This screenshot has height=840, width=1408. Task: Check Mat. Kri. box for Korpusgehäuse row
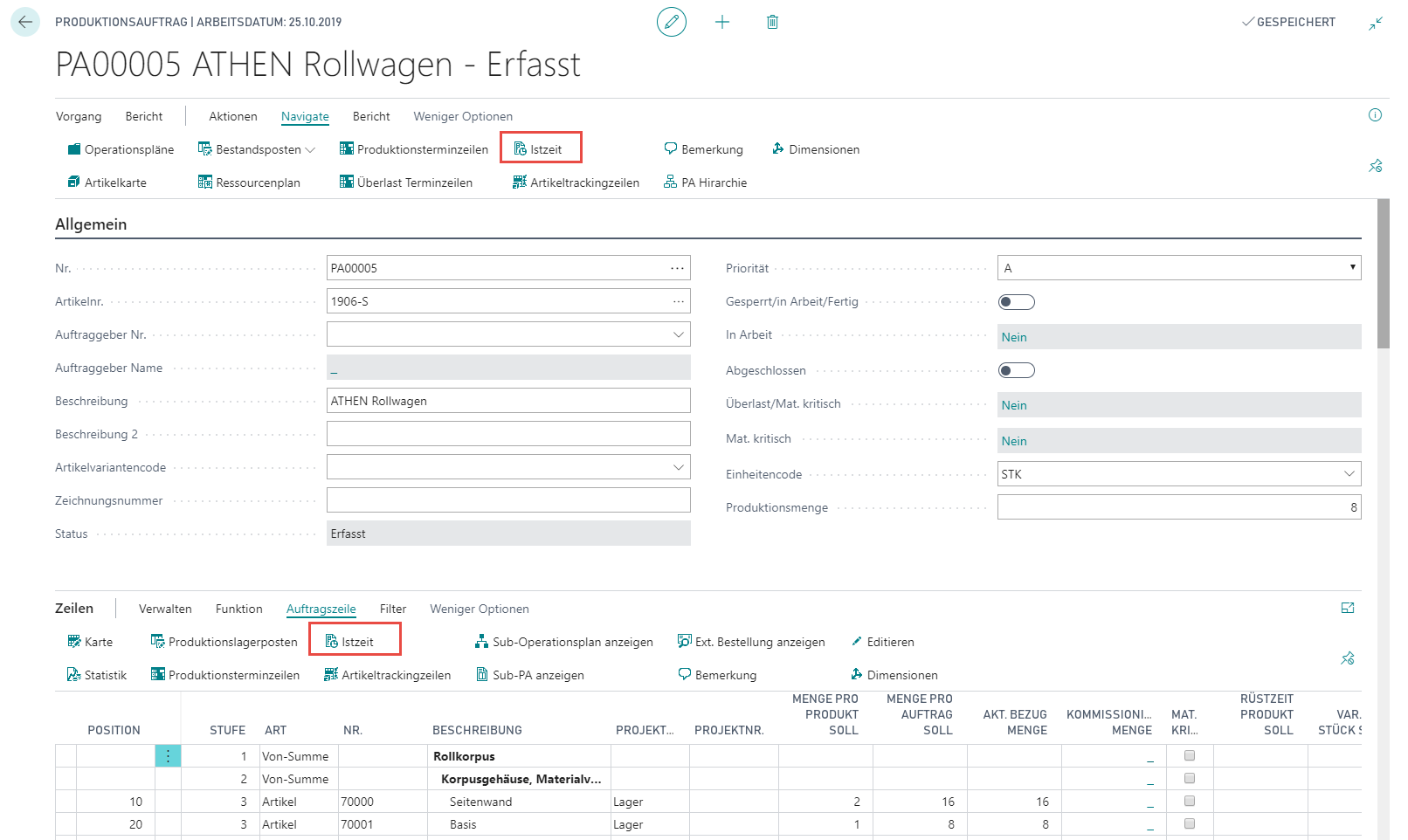pos(1190,778)
